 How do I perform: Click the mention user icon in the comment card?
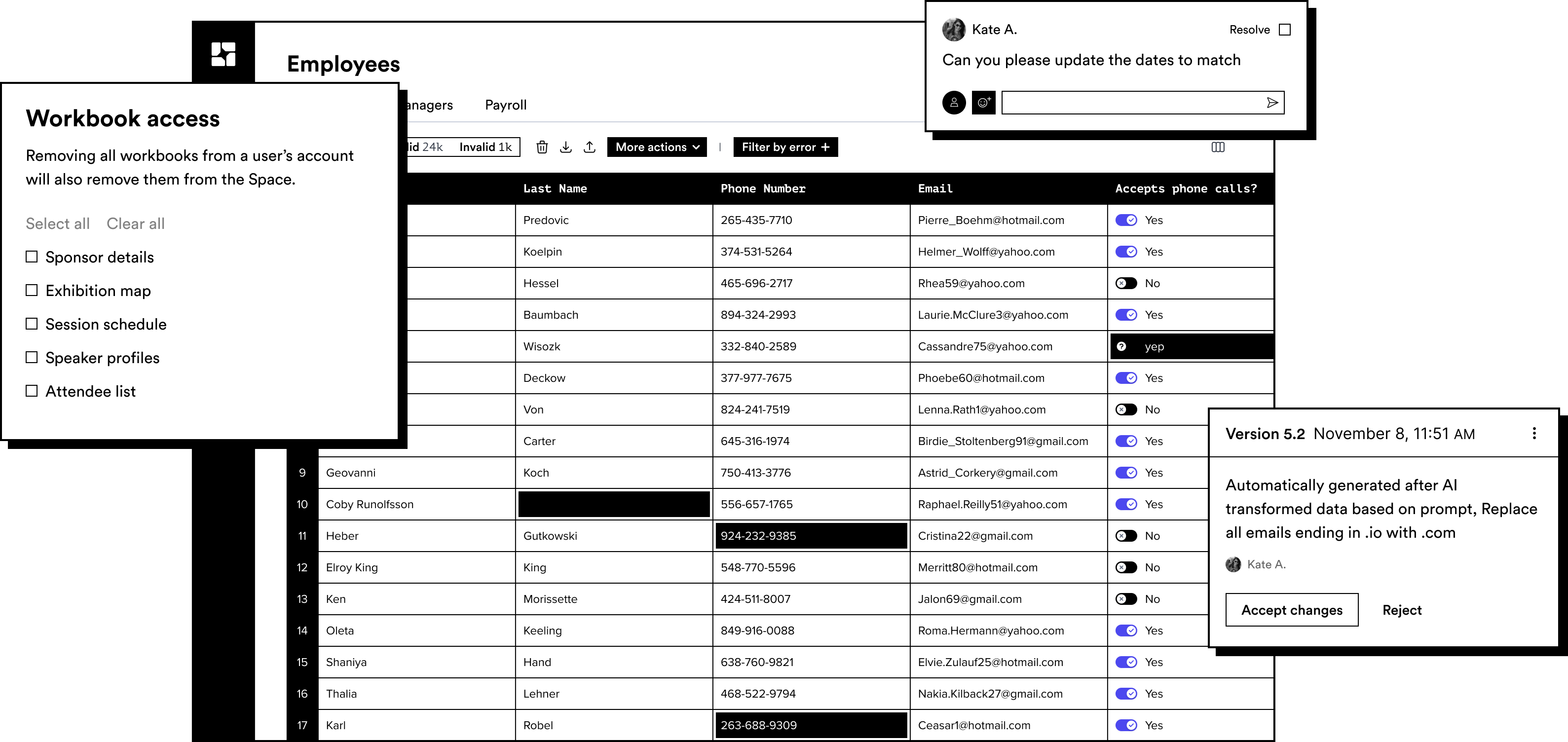tap(953, 102)
